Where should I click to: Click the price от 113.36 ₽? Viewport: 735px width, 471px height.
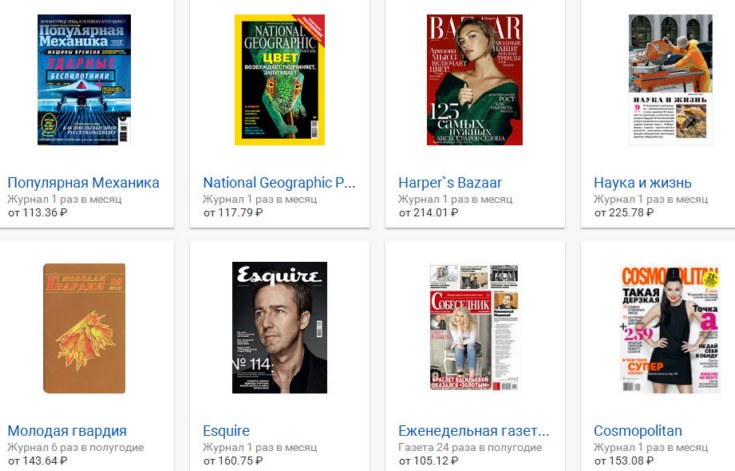tap(38, 213)
